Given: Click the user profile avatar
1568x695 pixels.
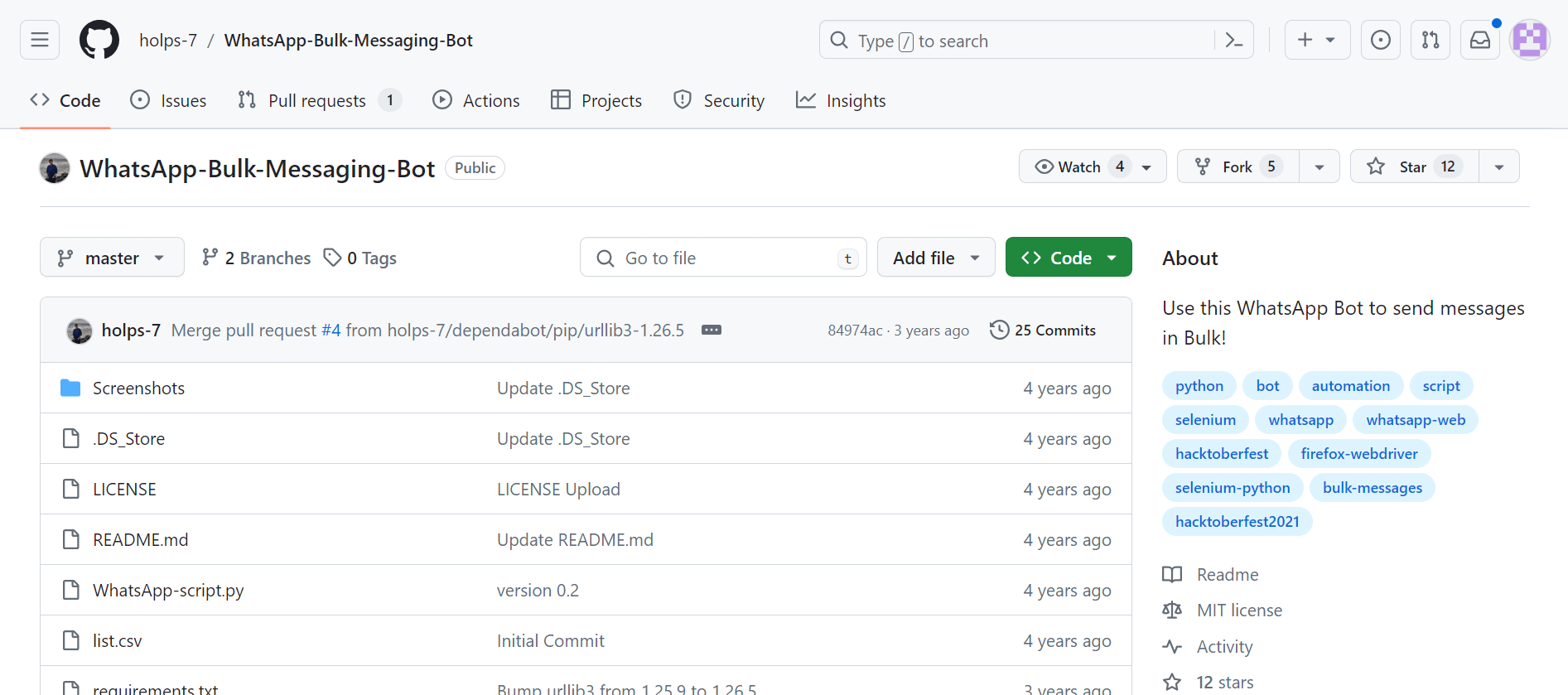Looking at the screenshot, I should pyautogui.click(x=1529, y=40).
